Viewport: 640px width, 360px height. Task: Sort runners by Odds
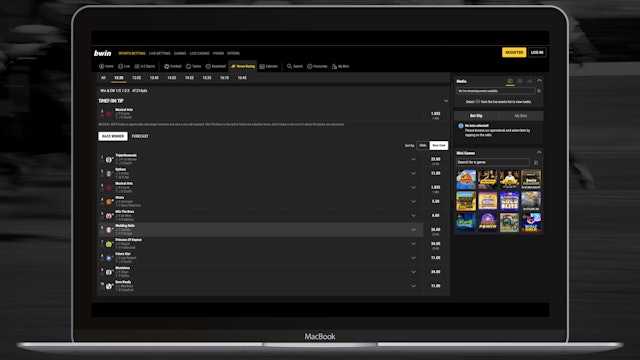tap(423, 145)
